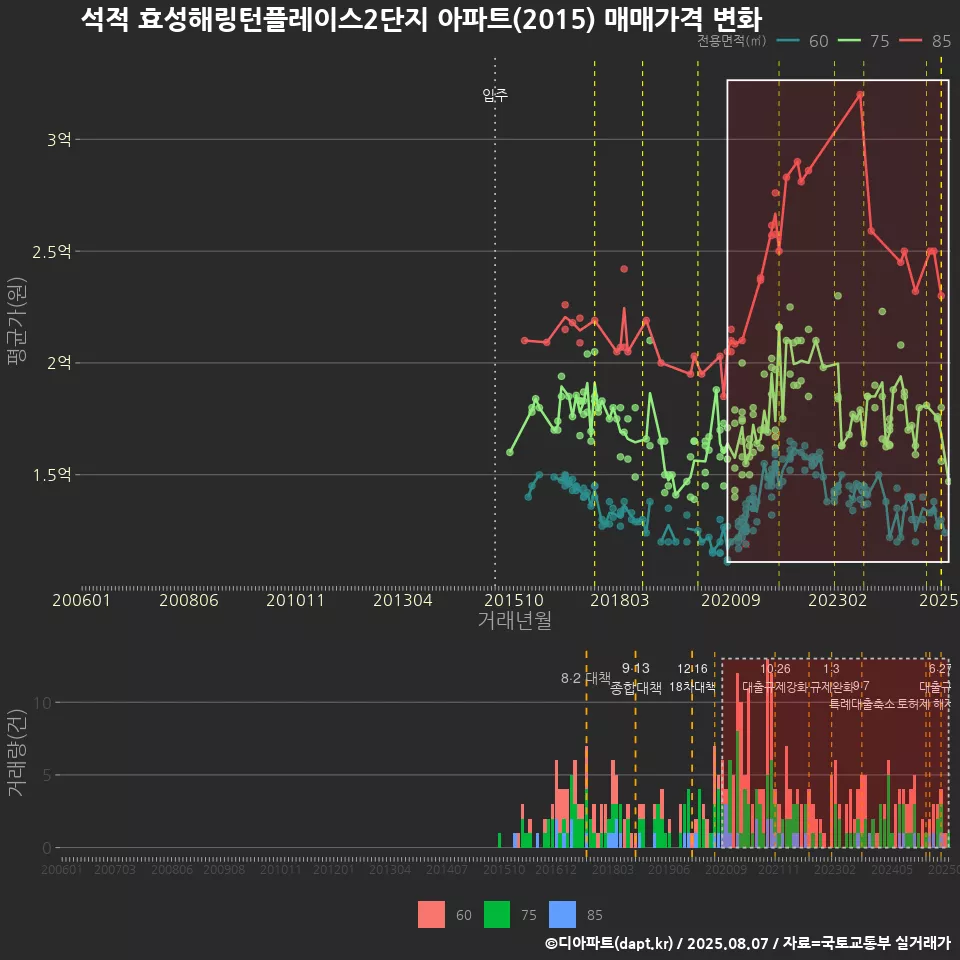Click the blue 85 square in bottom legend
Screen dimensions: 960x960
(x=563, y=914)
